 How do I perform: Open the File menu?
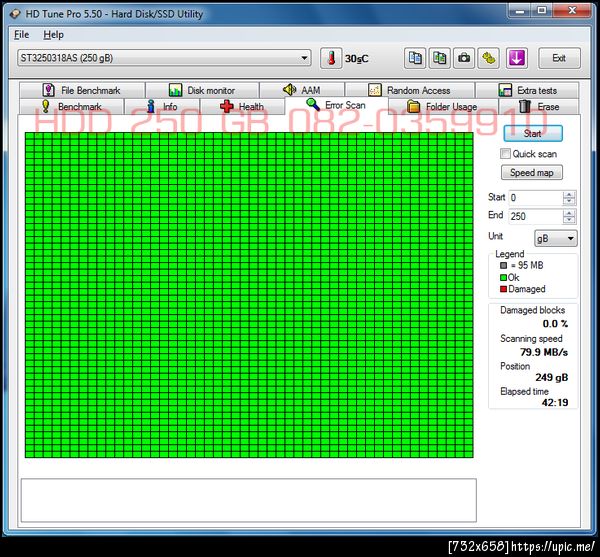tap(21, 35)
